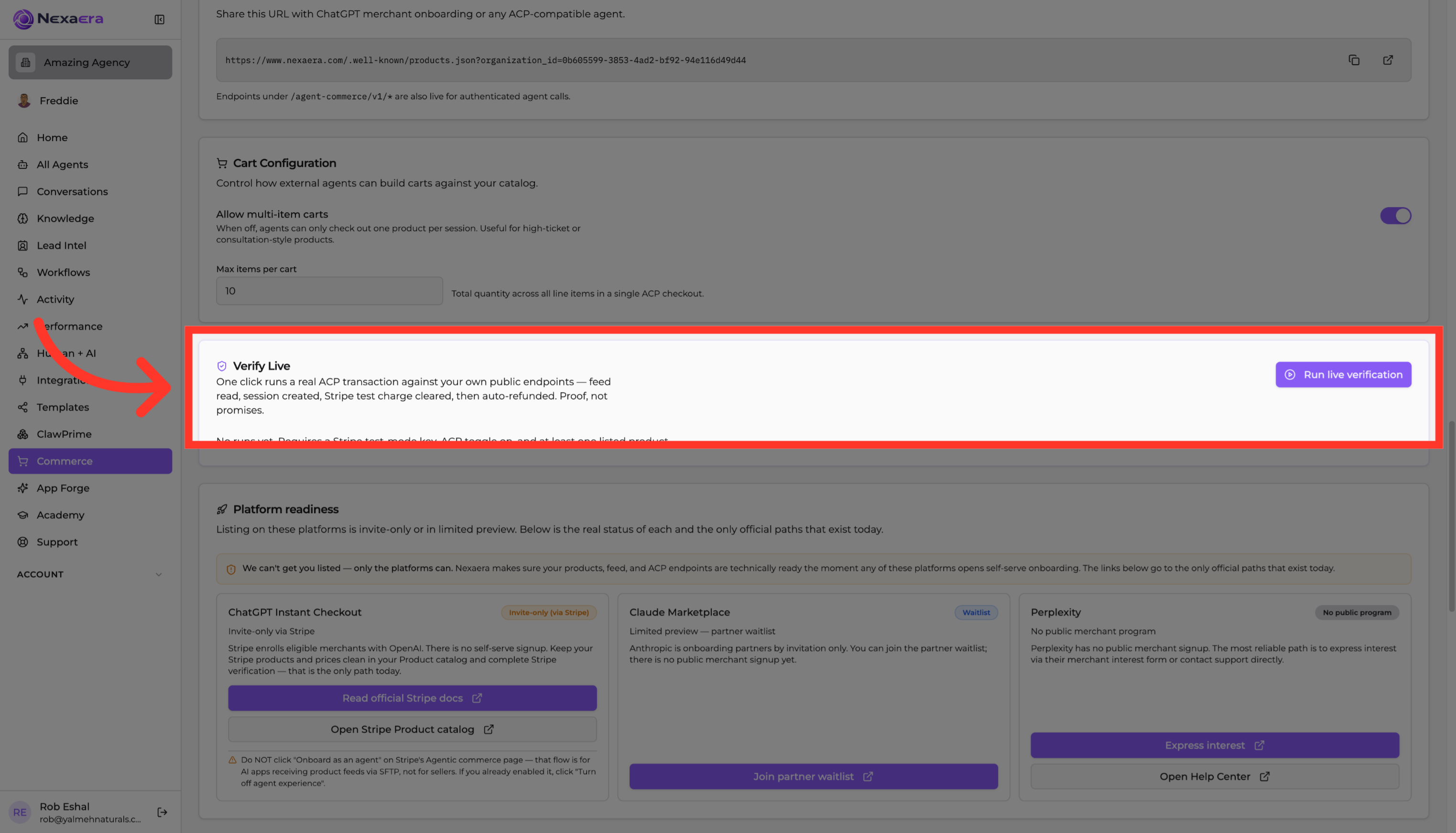Click the page vertical scrollbar
1456x833 pixels.
tap(1451, 516)
